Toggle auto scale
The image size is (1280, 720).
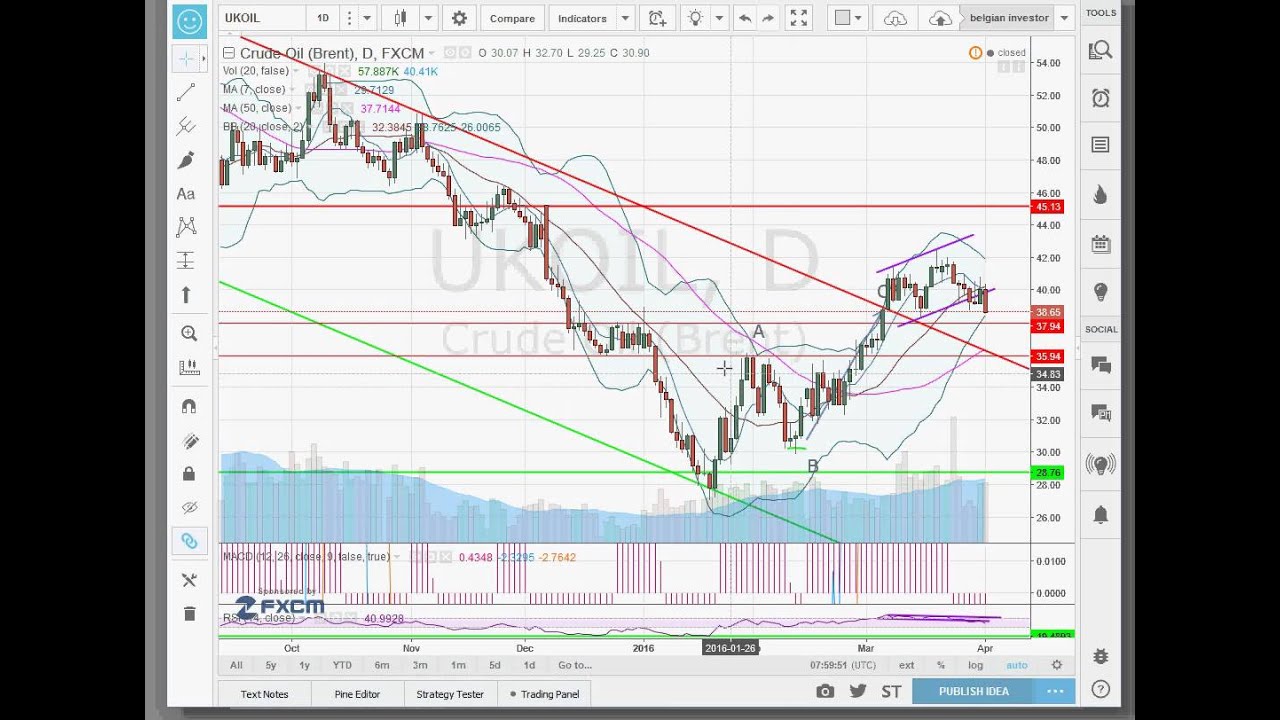[x=1016, y=665]
